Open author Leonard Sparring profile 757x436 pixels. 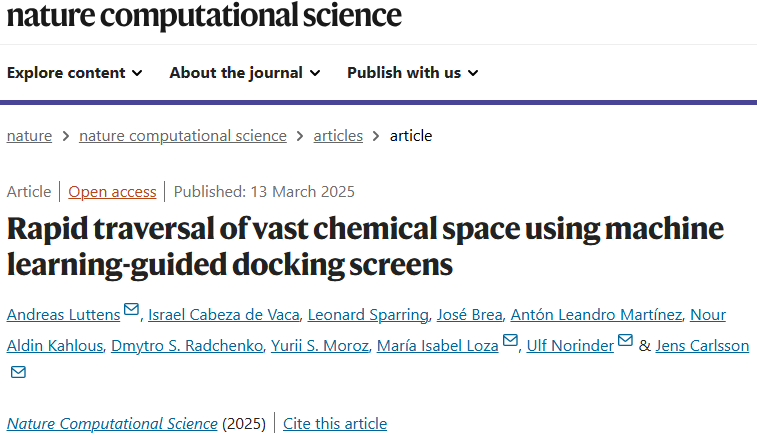(x=366, y=315)
